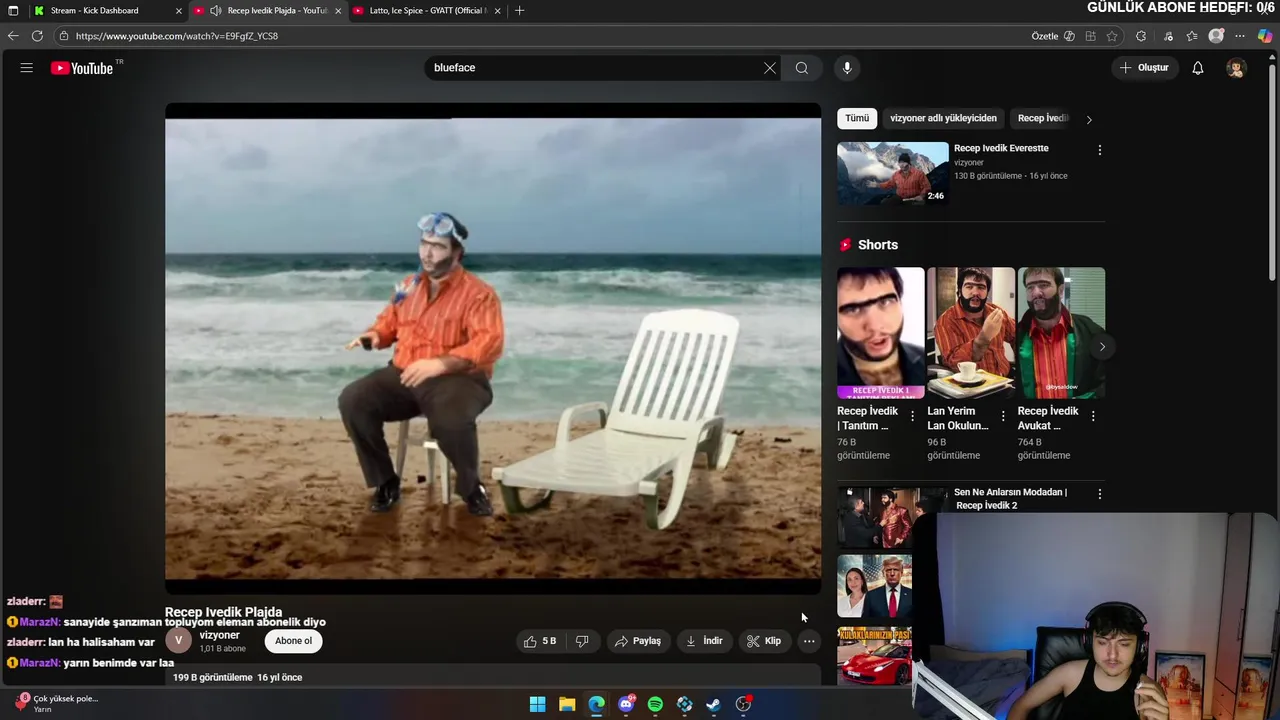Share the video via Paylaş
This screenshot has width=1280, height=720.
coord(638,641)
